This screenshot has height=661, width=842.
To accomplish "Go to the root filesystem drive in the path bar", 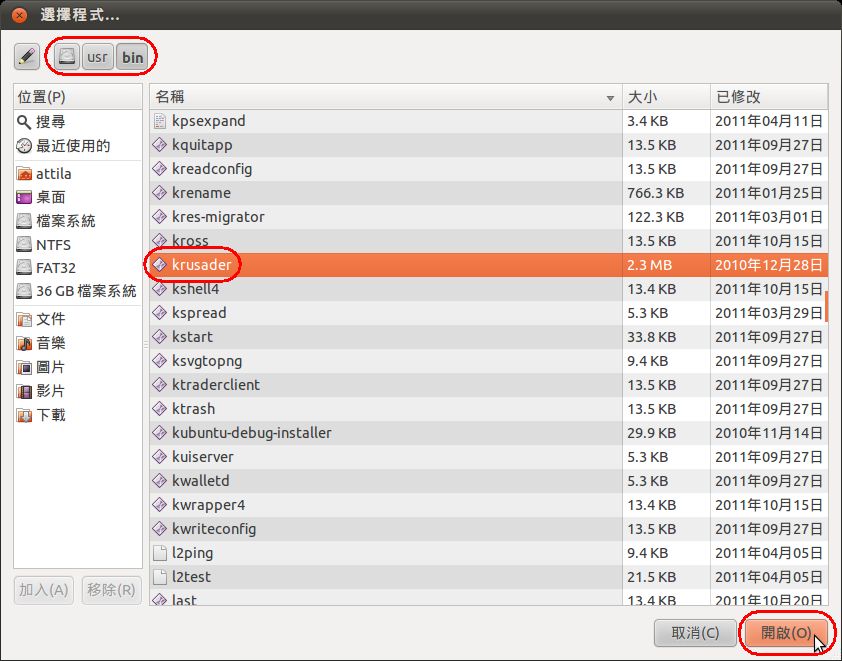I will point(67,57).
